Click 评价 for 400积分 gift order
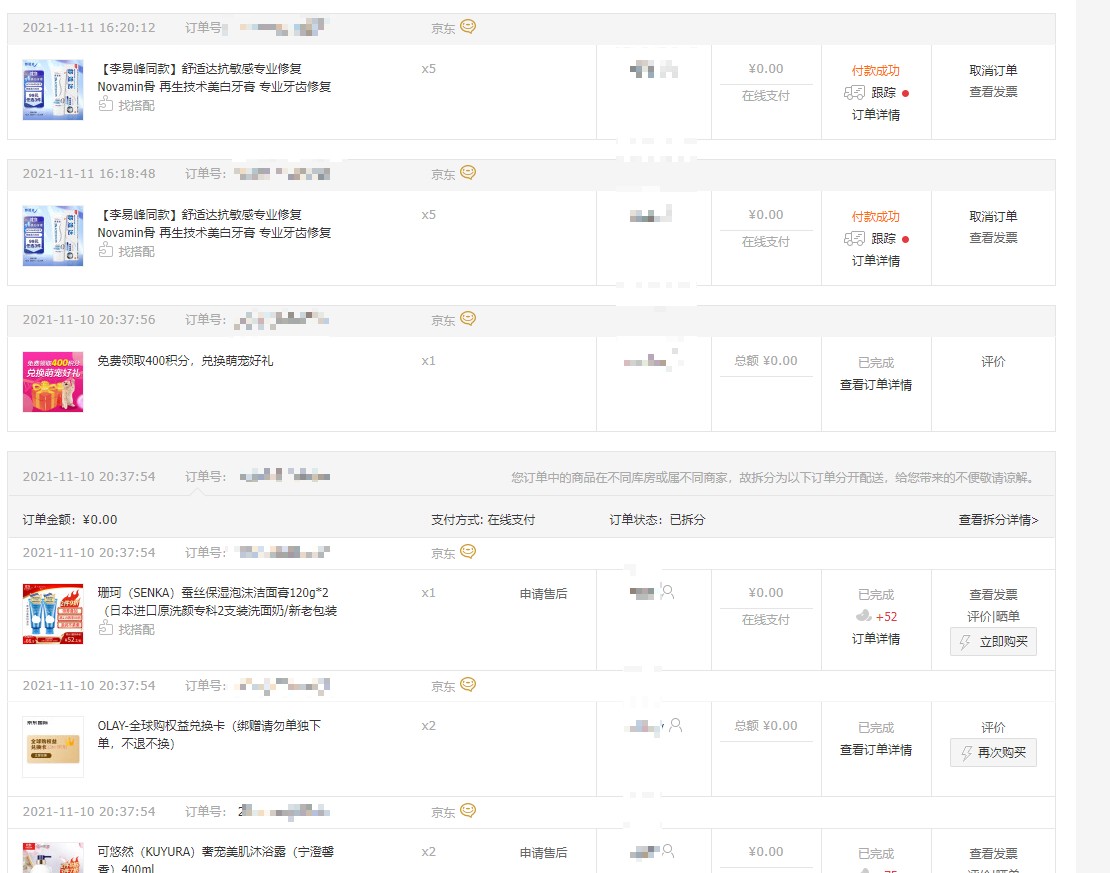Image resolution: width=1110 pixels, height=873 pixels. [x=993, y=362]
